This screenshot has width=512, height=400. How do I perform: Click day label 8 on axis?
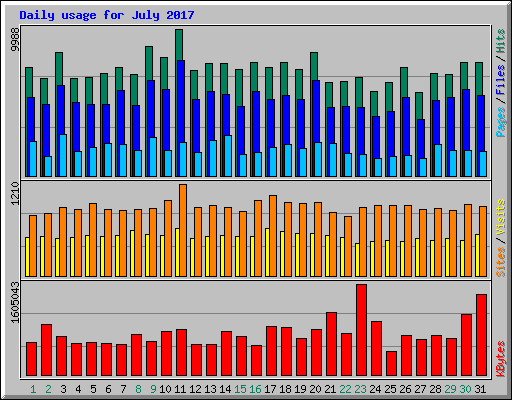click(138, 389)
